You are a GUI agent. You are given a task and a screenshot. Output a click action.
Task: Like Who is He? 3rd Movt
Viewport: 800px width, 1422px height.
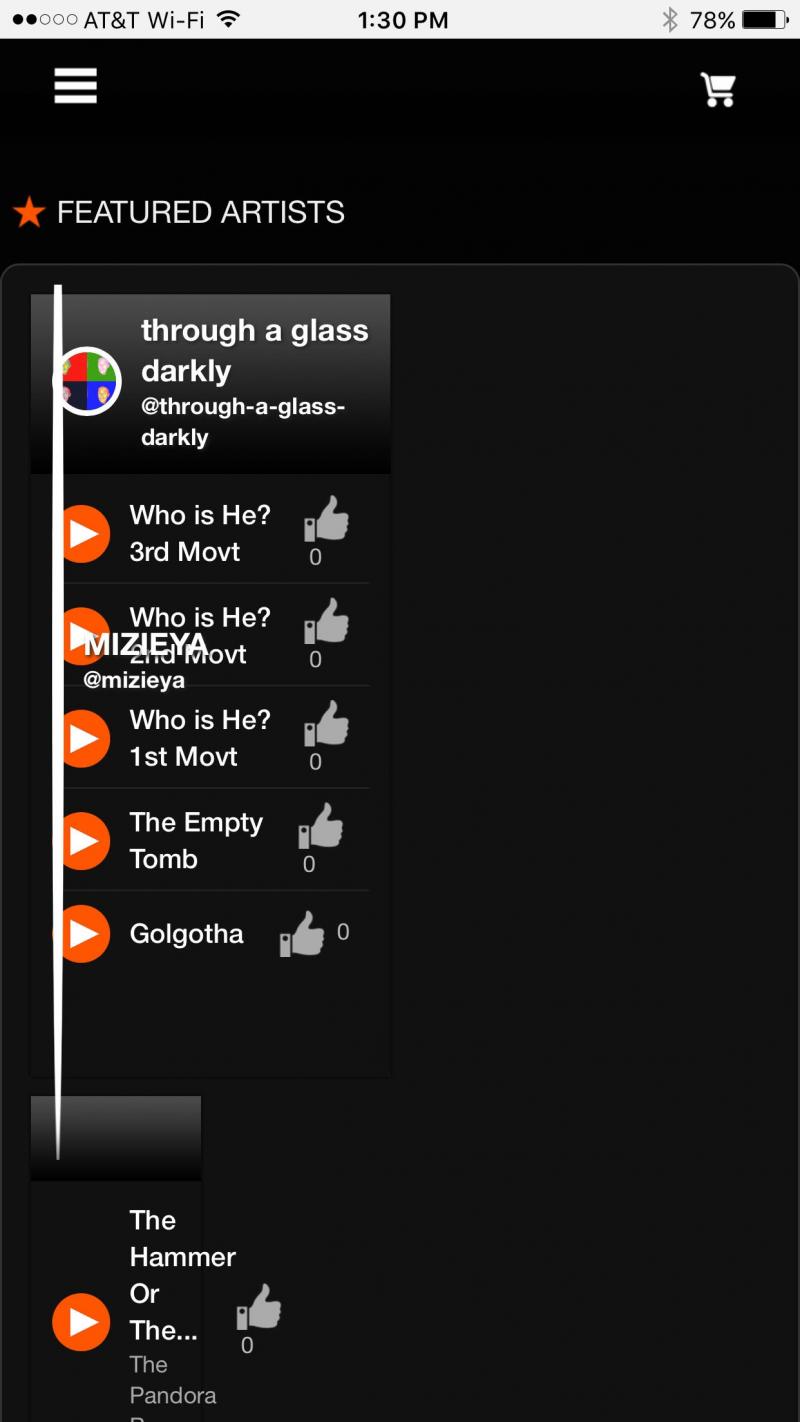pyautogui.click(x=327, y=520)
